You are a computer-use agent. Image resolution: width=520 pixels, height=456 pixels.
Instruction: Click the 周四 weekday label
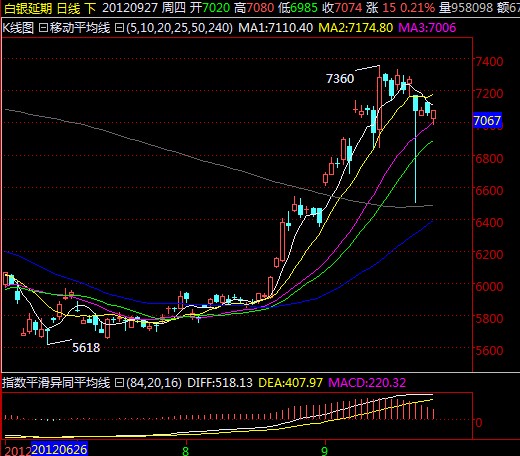[174, 8]
